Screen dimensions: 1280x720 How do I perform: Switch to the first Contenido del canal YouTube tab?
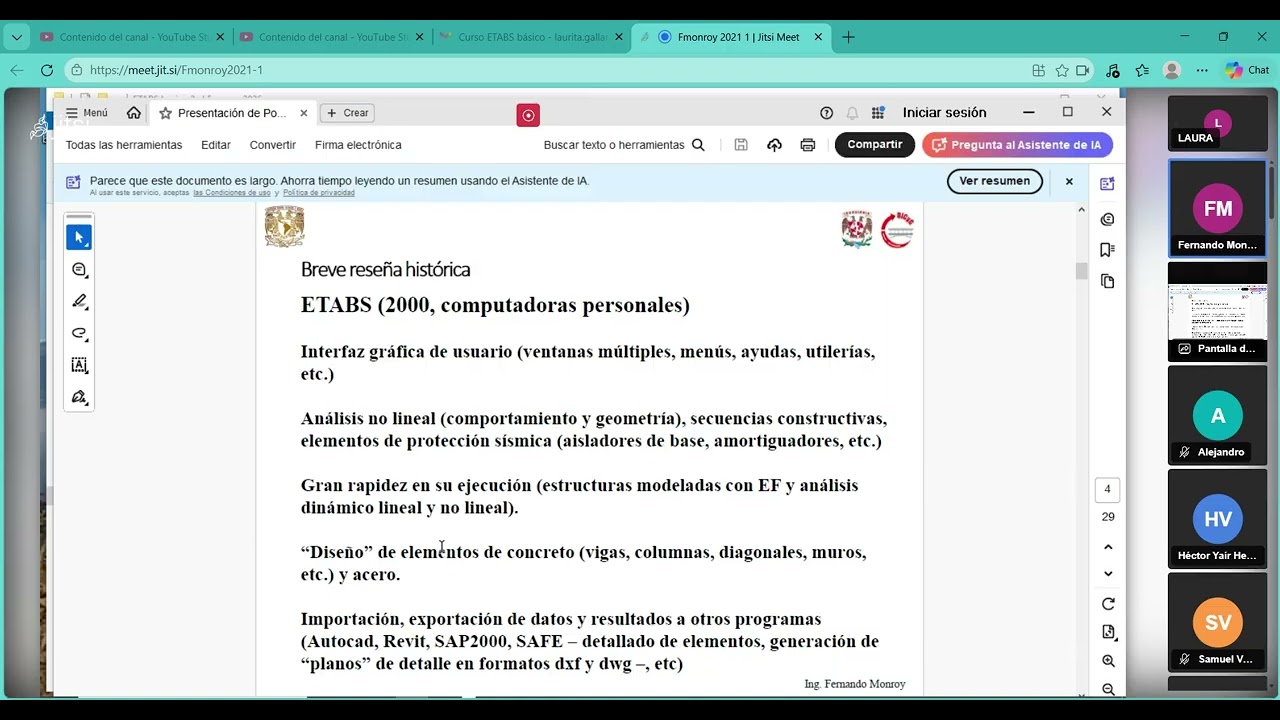point(131,37)
